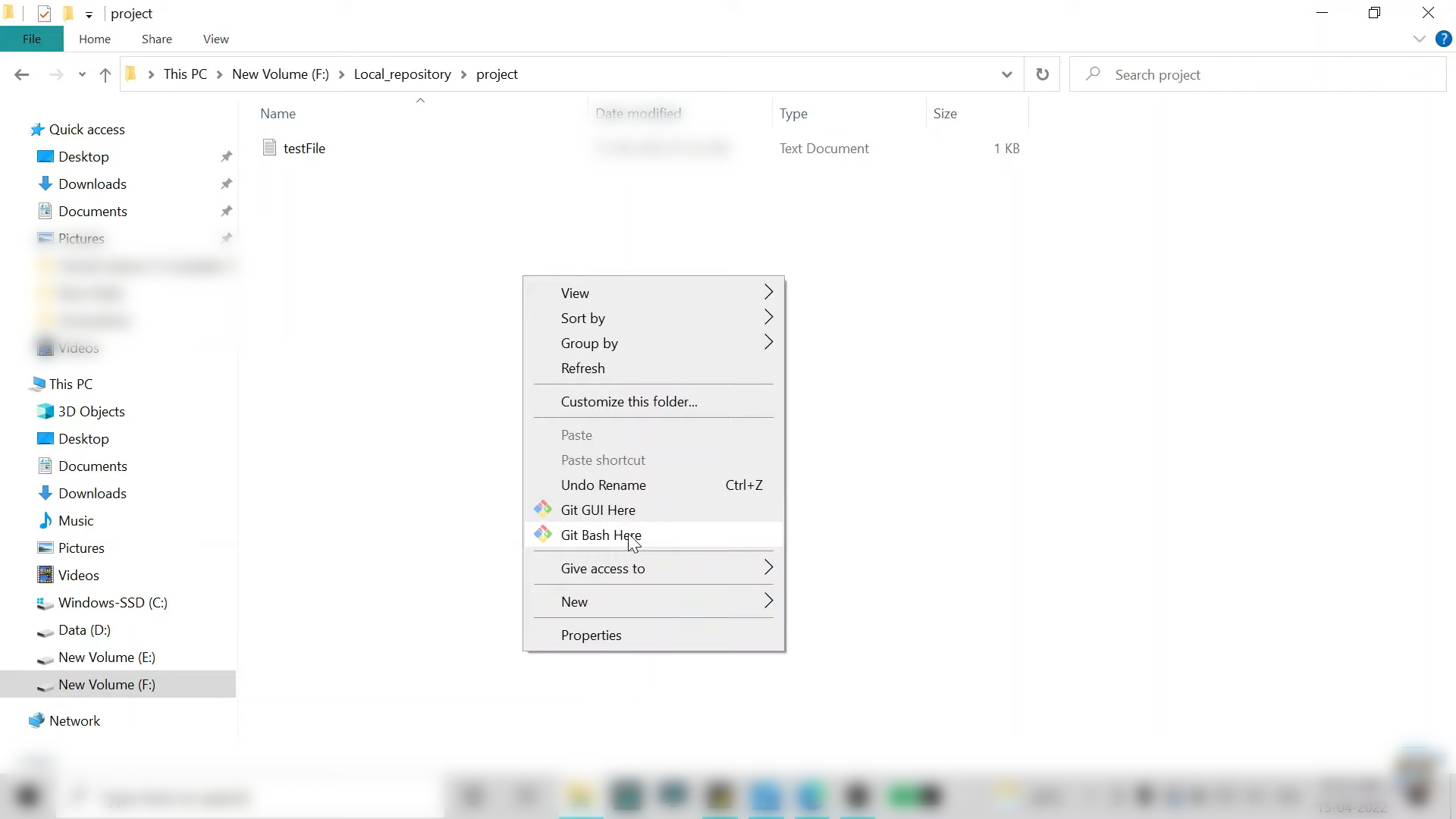
Task: Click project in the breadcrumb path
Action: [x=497, y=74]
